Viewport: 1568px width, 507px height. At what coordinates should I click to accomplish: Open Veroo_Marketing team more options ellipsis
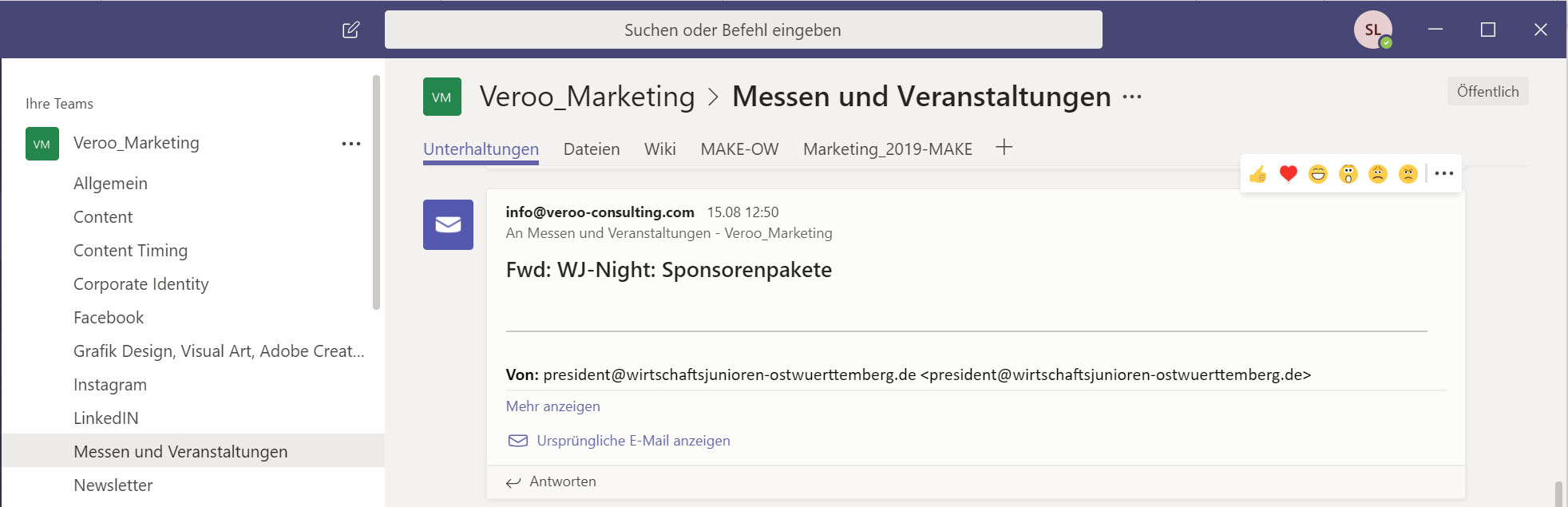tap(351, 144)
